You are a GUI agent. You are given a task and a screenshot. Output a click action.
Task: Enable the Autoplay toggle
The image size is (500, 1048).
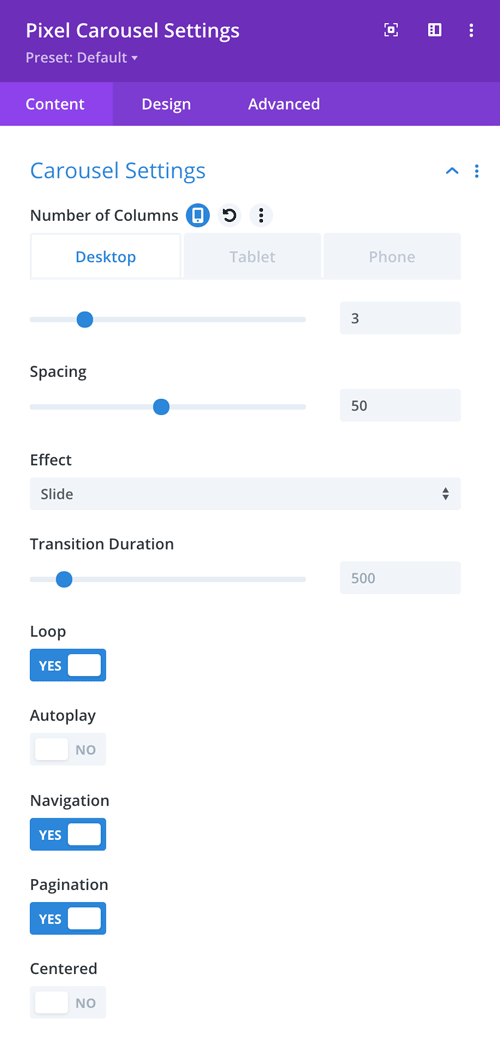(x=68, y=749)
